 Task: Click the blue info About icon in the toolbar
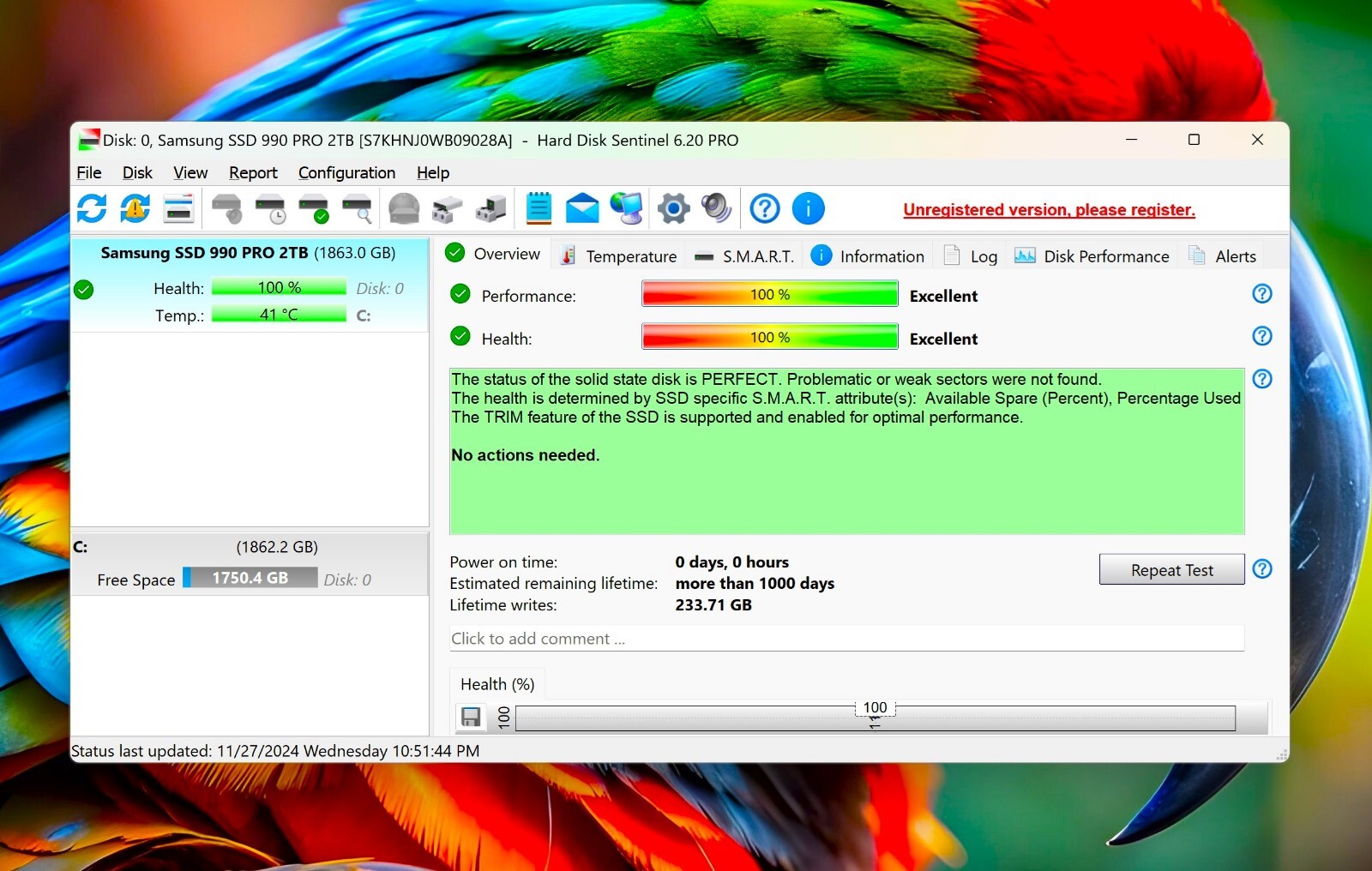pos(808,208)
